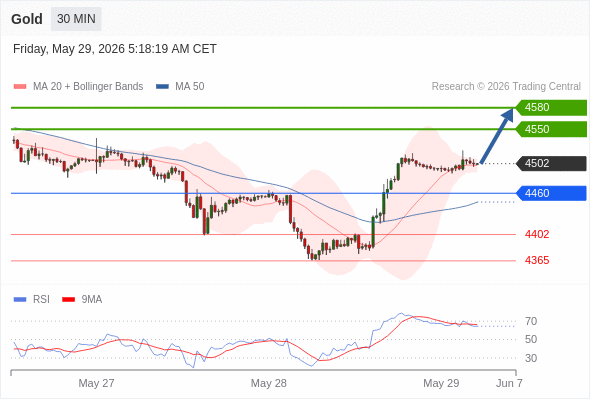Click the '9MA' legend label
Viewport: 590px width, 400px height.
92,300
